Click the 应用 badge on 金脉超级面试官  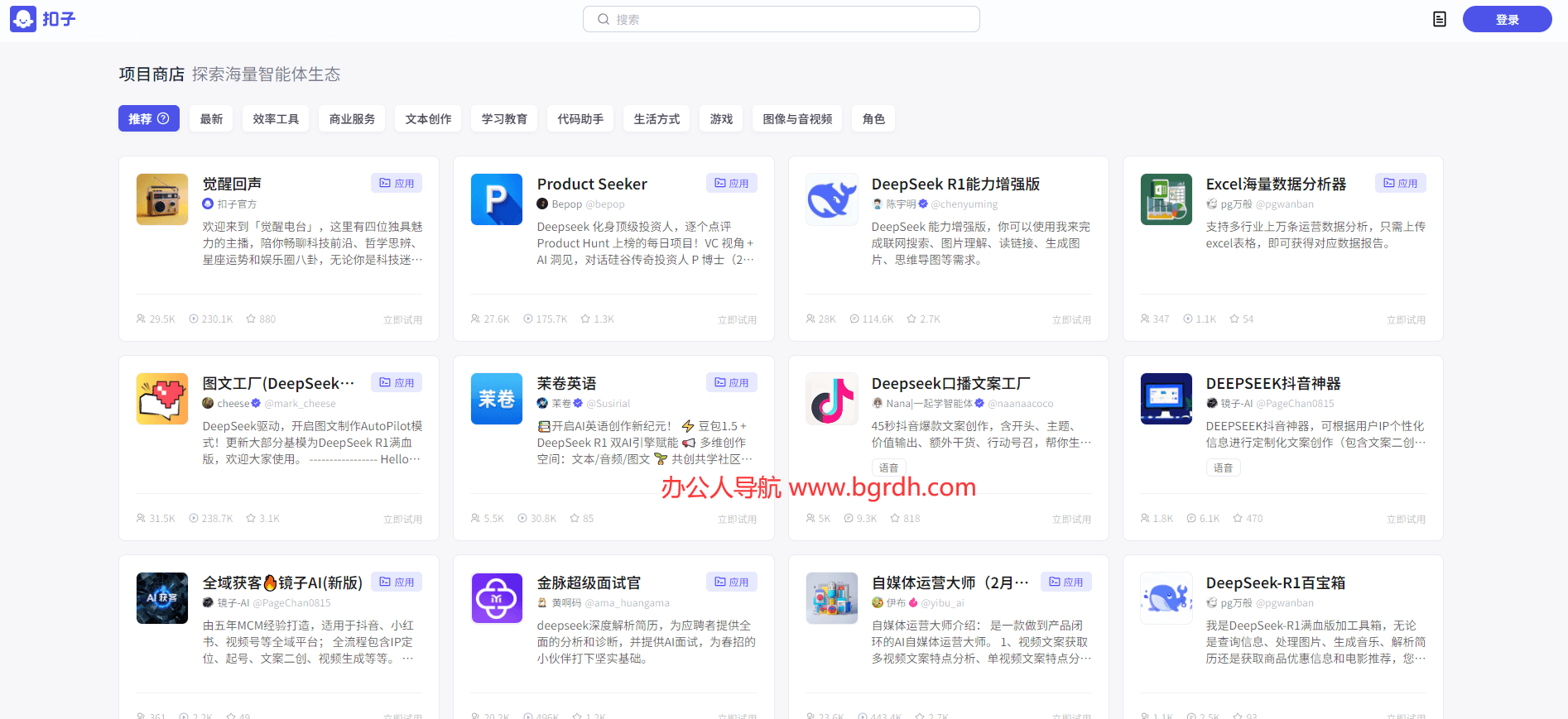pyautogui.click(x=731, y=582)
